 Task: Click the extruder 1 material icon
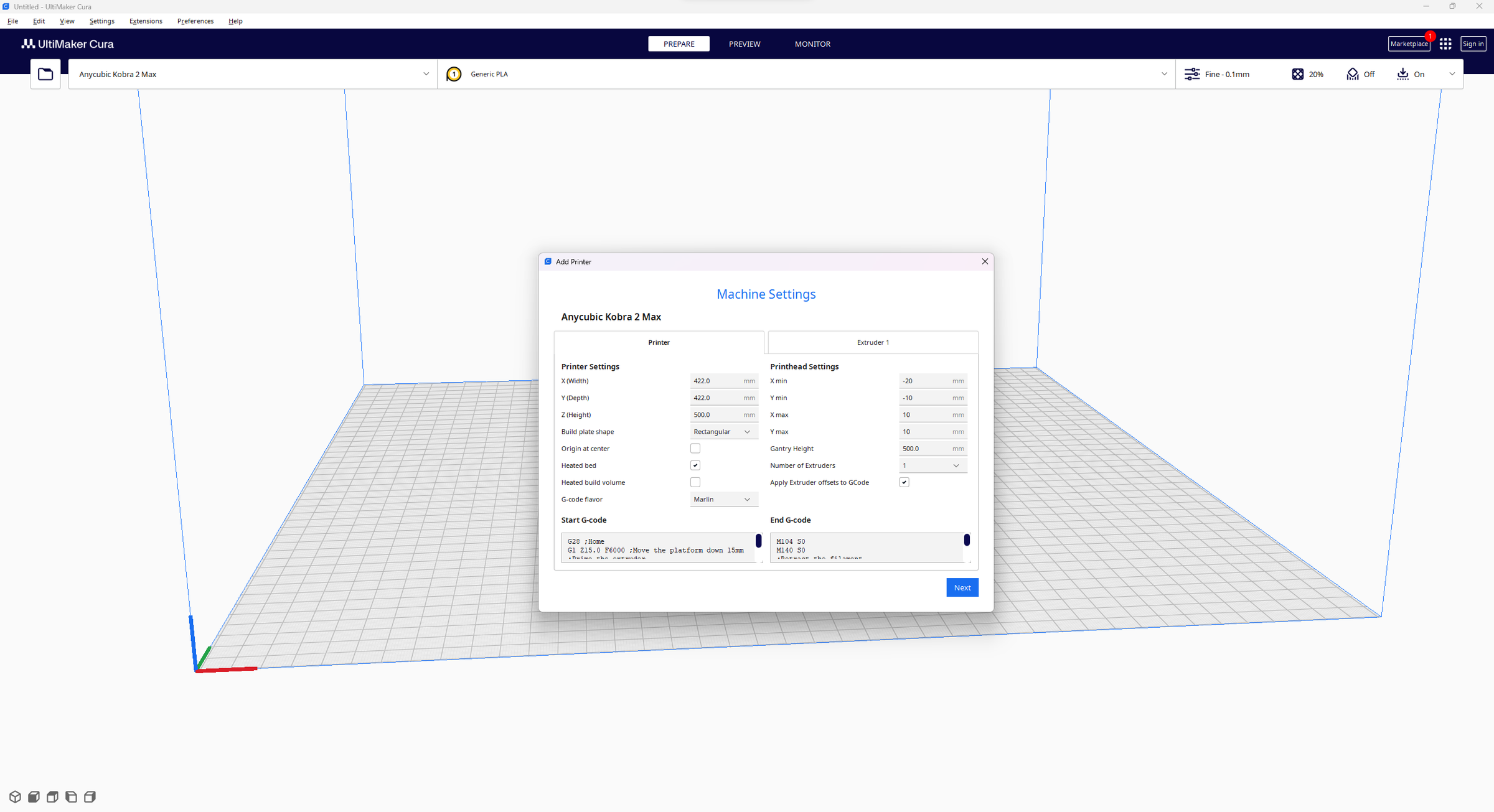point(454,74)
